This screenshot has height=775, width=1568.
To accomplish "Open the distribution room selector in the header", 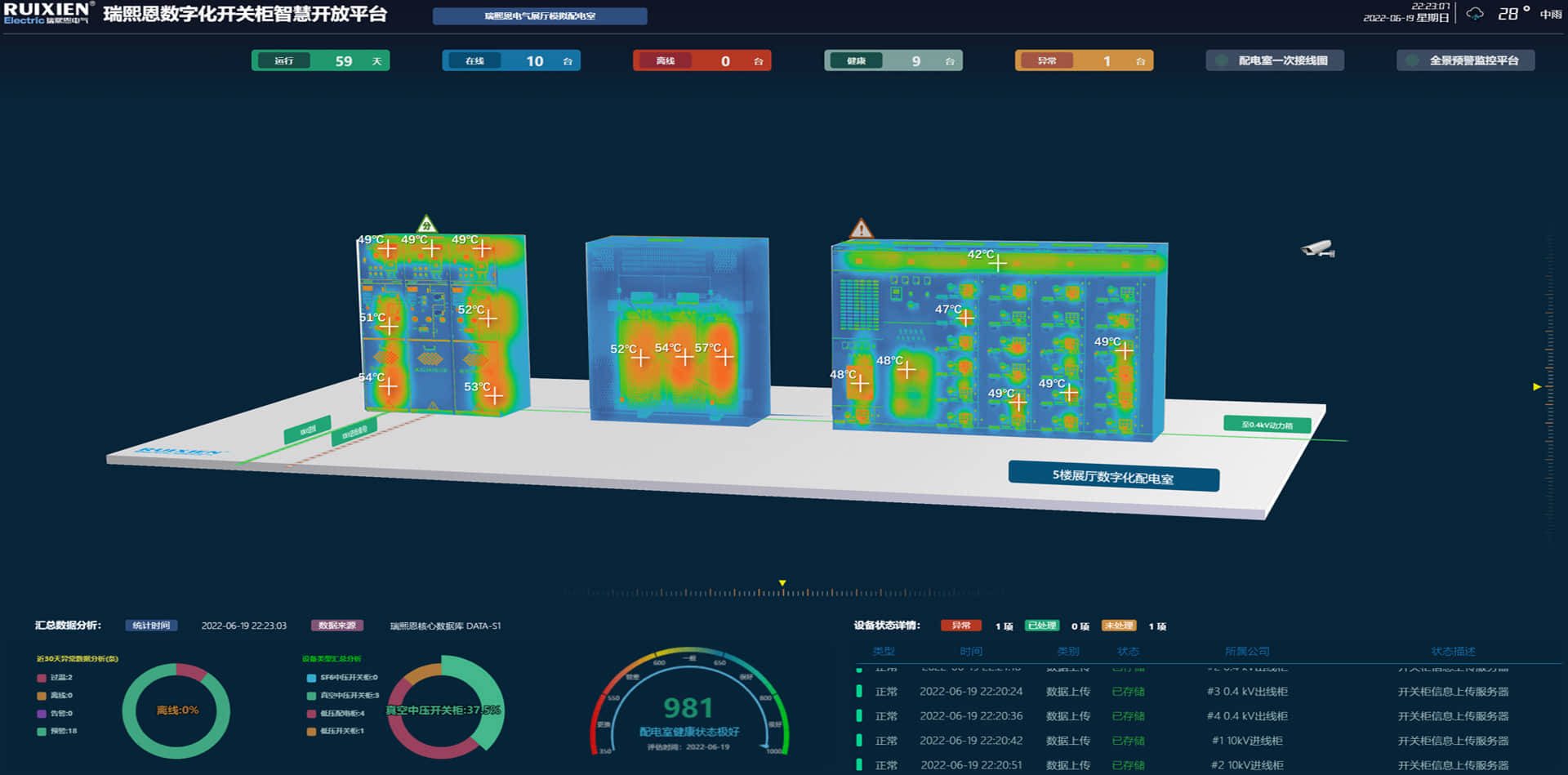I will [540, 16].
